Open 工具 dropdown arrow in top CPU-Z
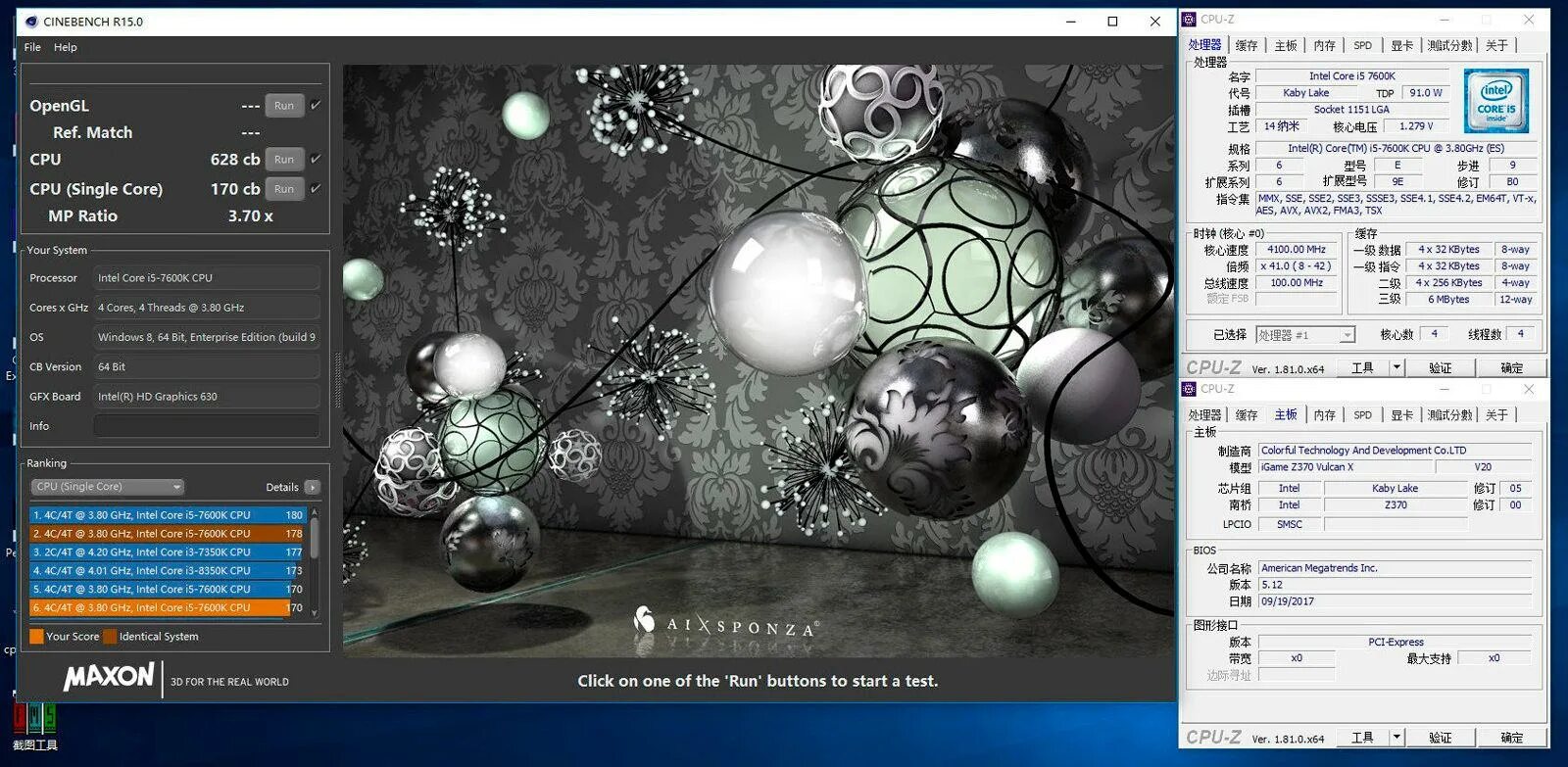Screen dimensions: 1568x767 click(1397, 368)
